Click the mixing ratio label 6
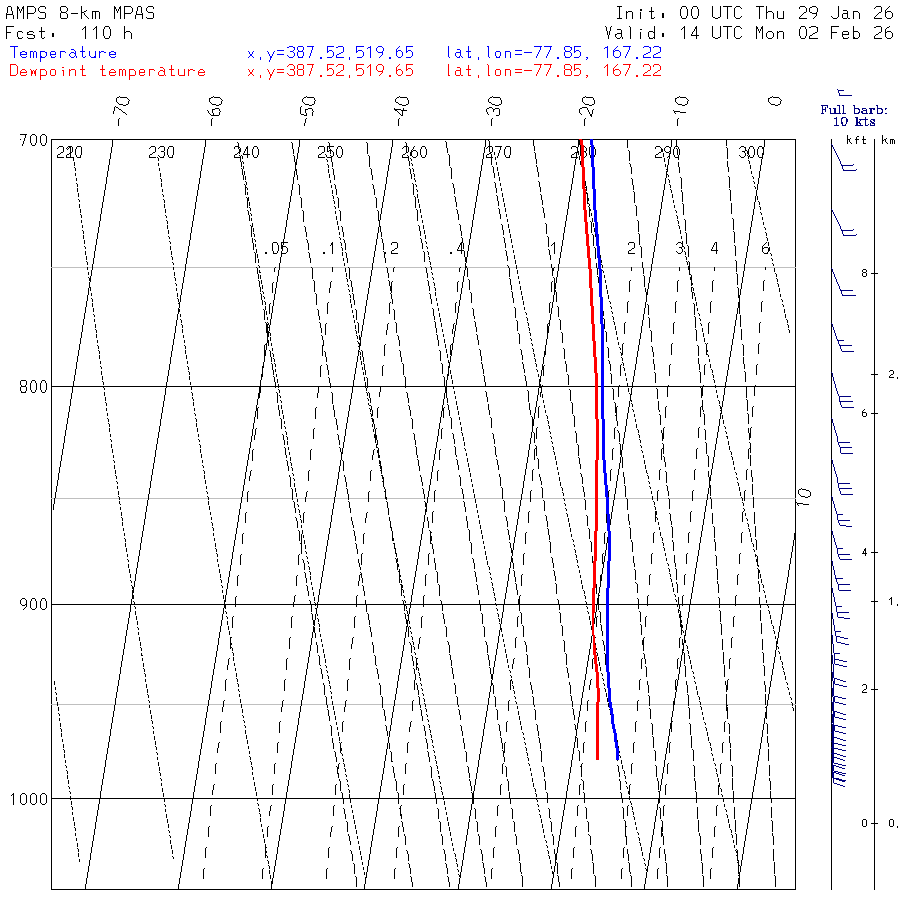 [x=765, y=248]
